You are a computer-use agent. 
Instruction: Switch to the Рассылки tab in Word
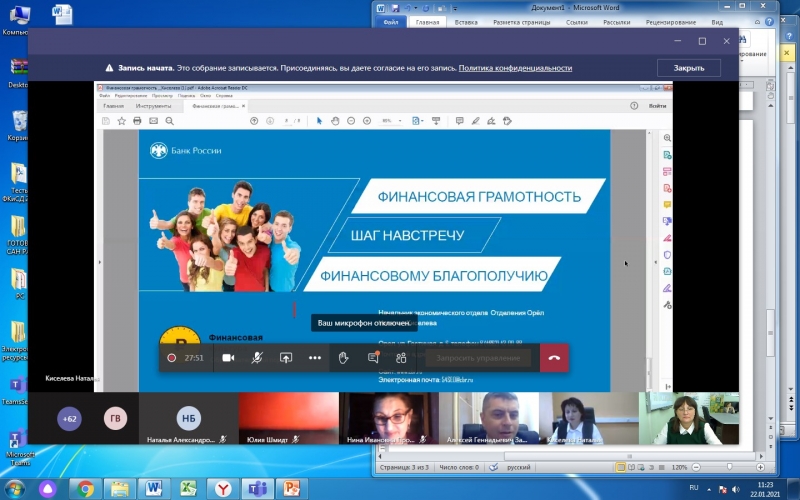click(x=616, y=22)
